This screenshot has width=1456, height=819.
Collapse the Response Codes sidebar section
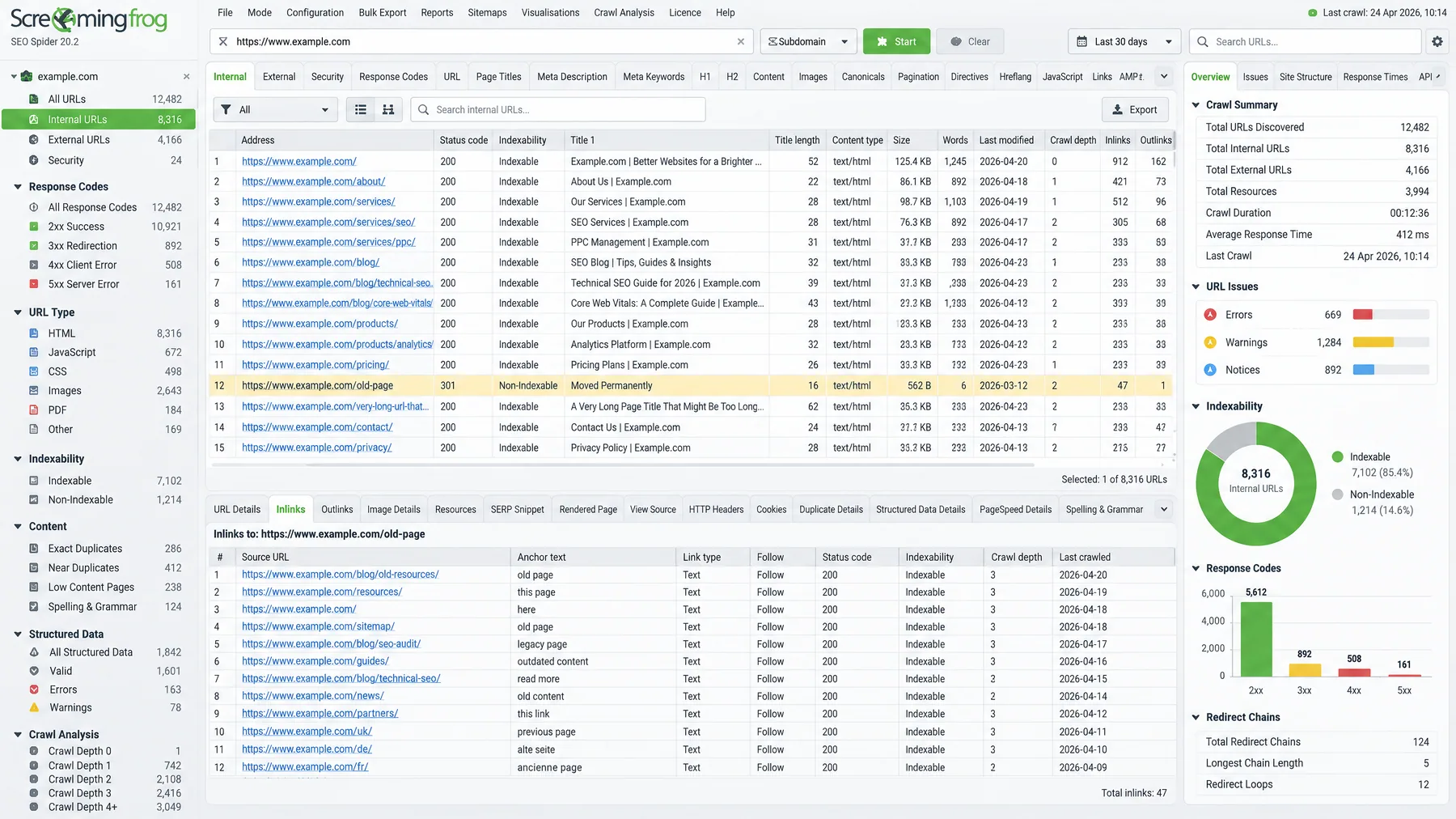pos(18,186)
